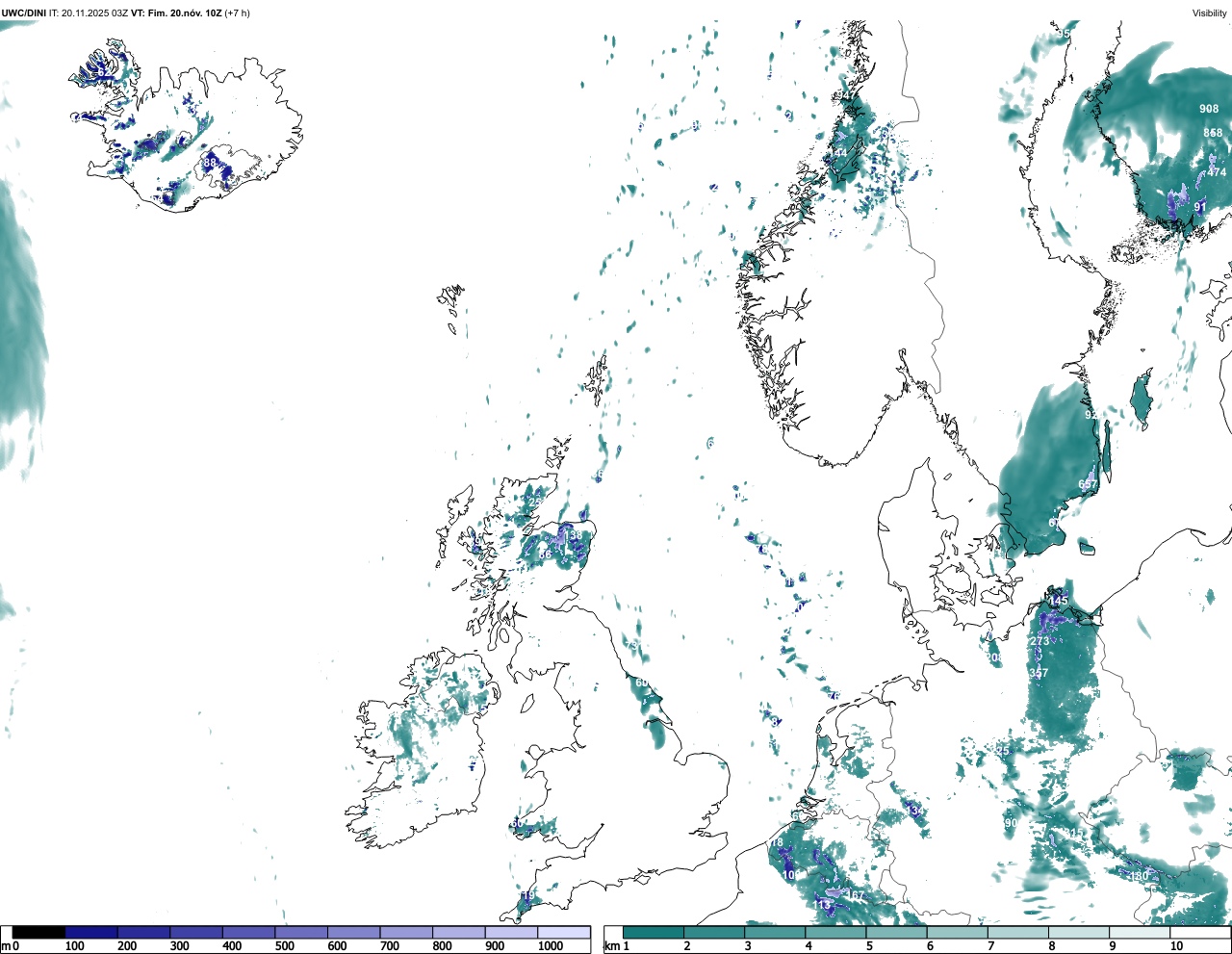Click the "500" tick label on metre scale
The width and height of the screenshot is (1232, 954).
pos(285,946)
